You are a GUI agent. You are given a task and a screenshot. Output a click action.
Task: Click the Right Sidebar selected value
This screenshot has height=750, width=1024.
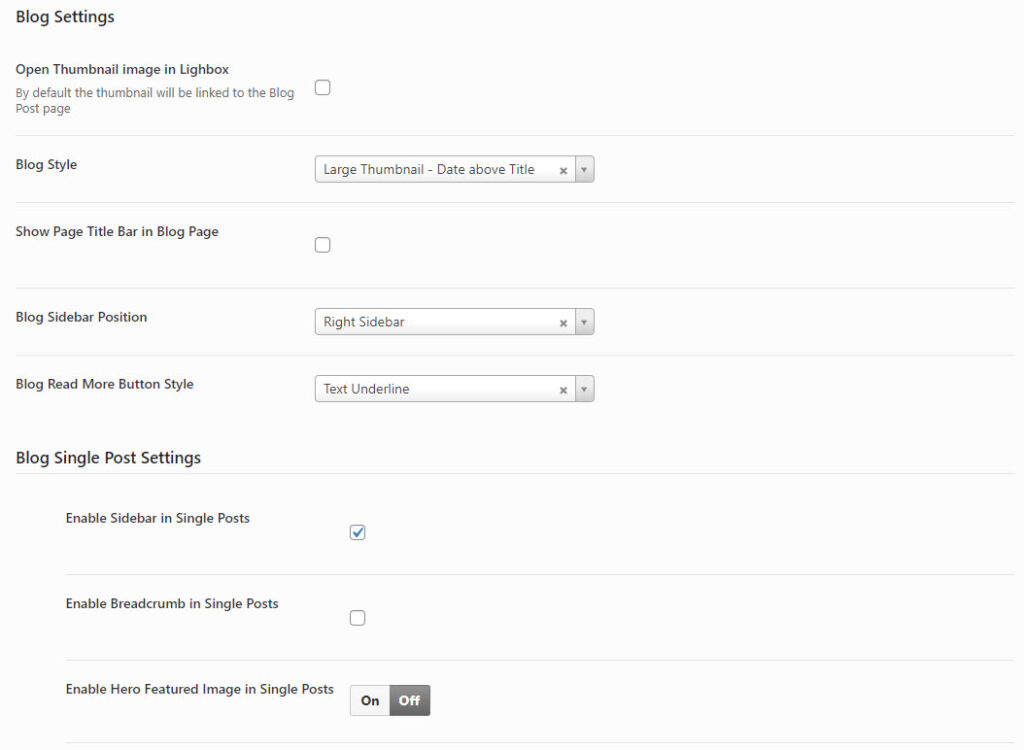(x=364, y=322)
